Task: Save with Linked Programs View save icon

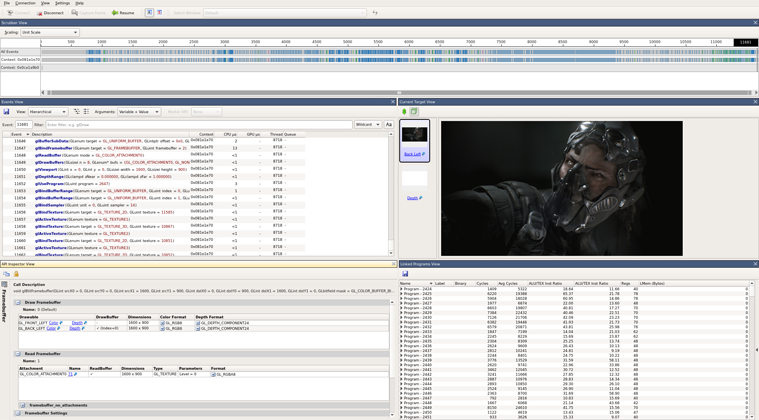Action: click(405, 274)
